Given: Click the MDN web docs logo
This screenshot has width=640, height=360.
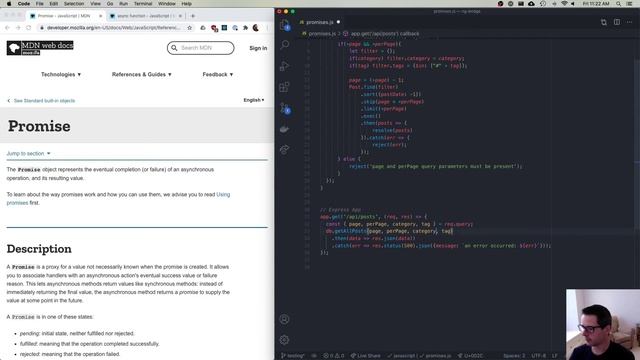Looking at the screenshot, I should 40,48.
